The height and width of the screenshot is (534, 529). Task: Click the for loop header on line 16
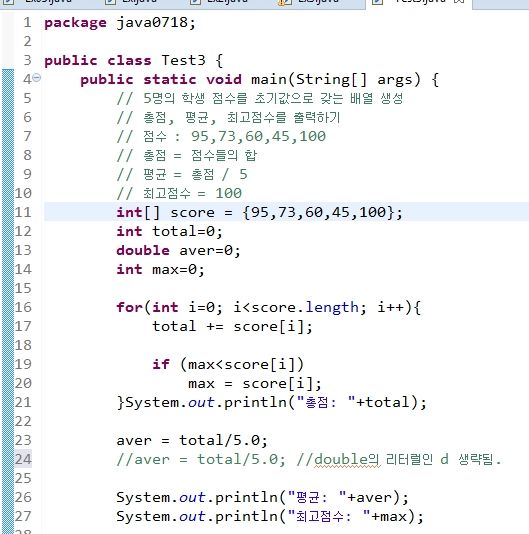point(269,308)
